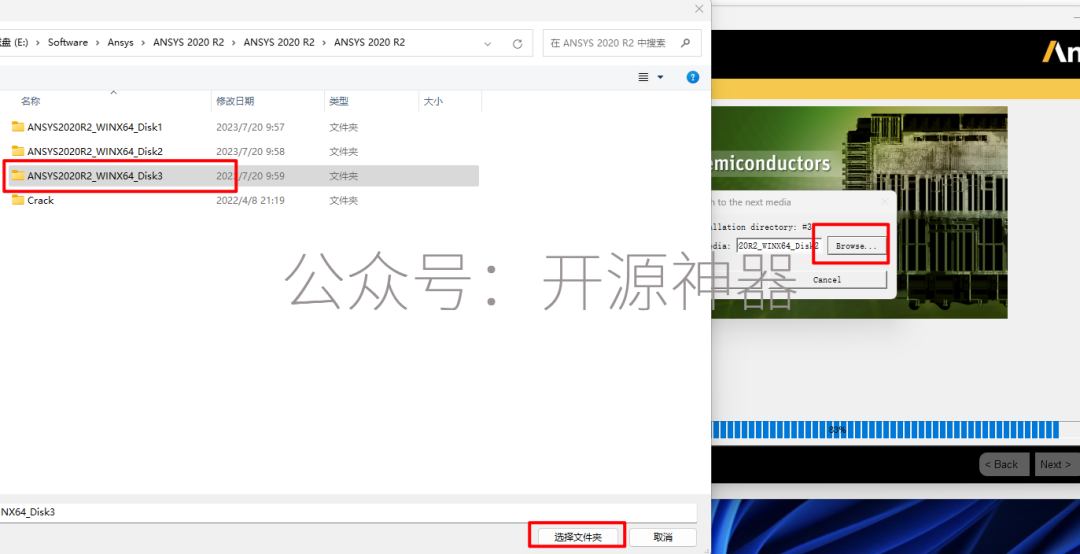Expand the chevron after Ansys in breadcrumb
This screenshot has width=1080, height=554.
[144, 43]
